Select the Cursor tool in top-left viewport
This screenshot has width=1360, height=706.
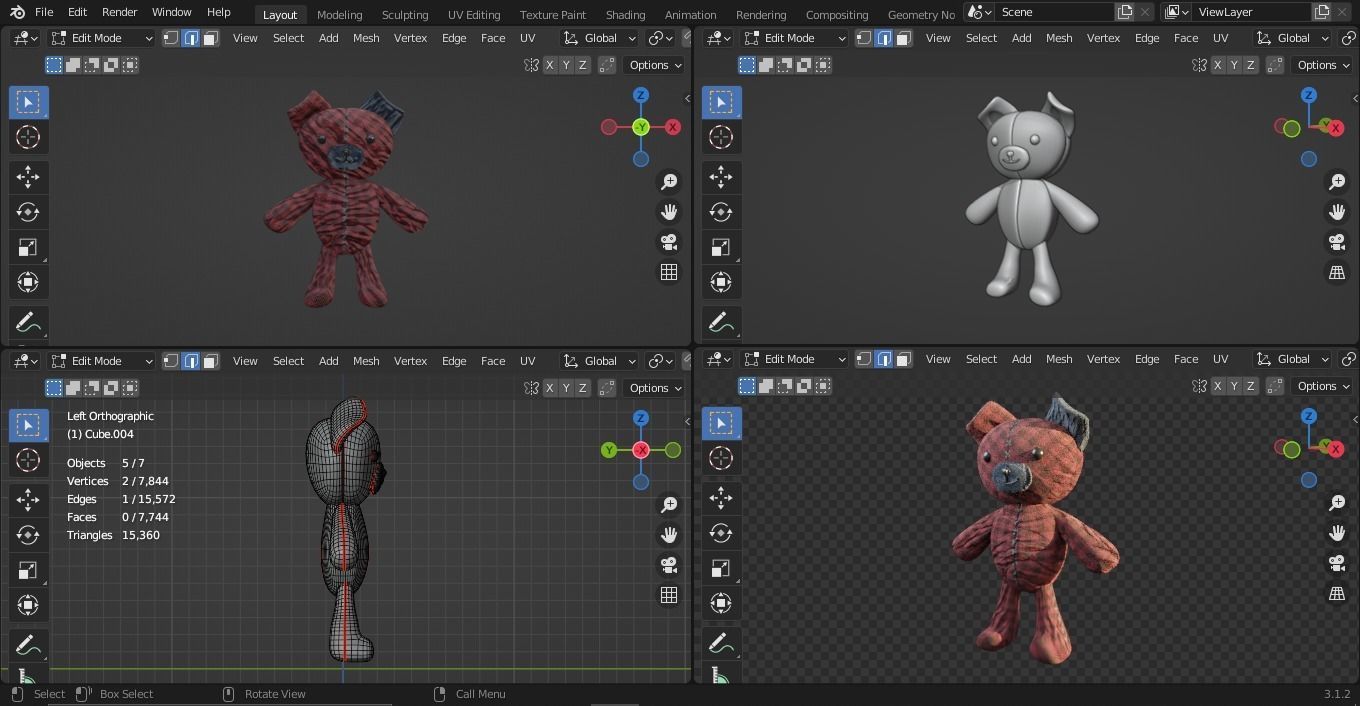pyautogui.click(x=28, y=137)
